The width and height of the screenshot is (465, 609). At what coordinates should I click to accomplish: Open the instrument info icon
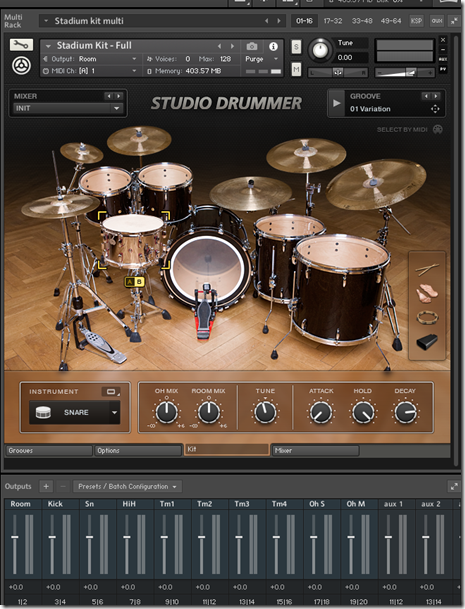(x=273, y=47)
